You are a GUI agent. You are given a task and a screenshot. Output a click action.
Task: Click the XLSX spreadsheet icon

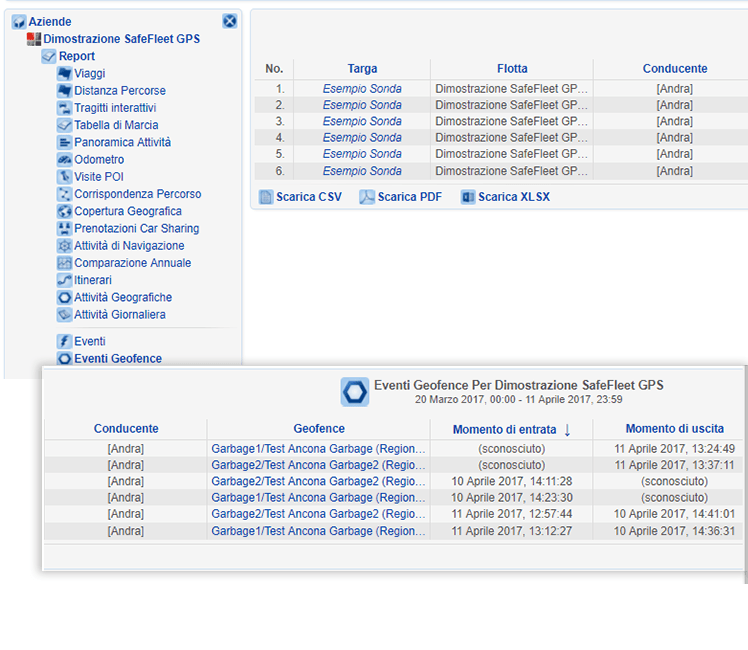pyautogui.click(x=468, y=197)
